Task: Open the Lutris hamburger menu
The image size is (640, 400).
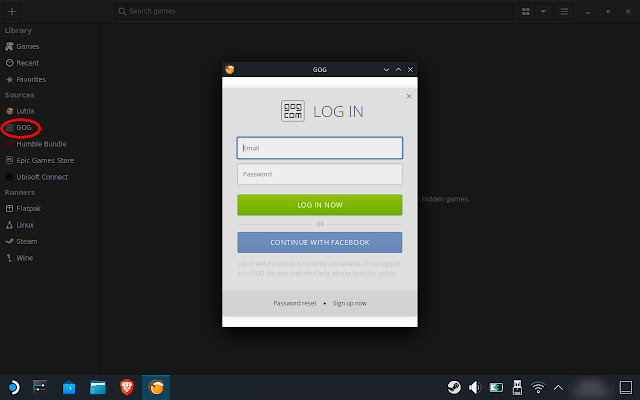Action: 564,11
